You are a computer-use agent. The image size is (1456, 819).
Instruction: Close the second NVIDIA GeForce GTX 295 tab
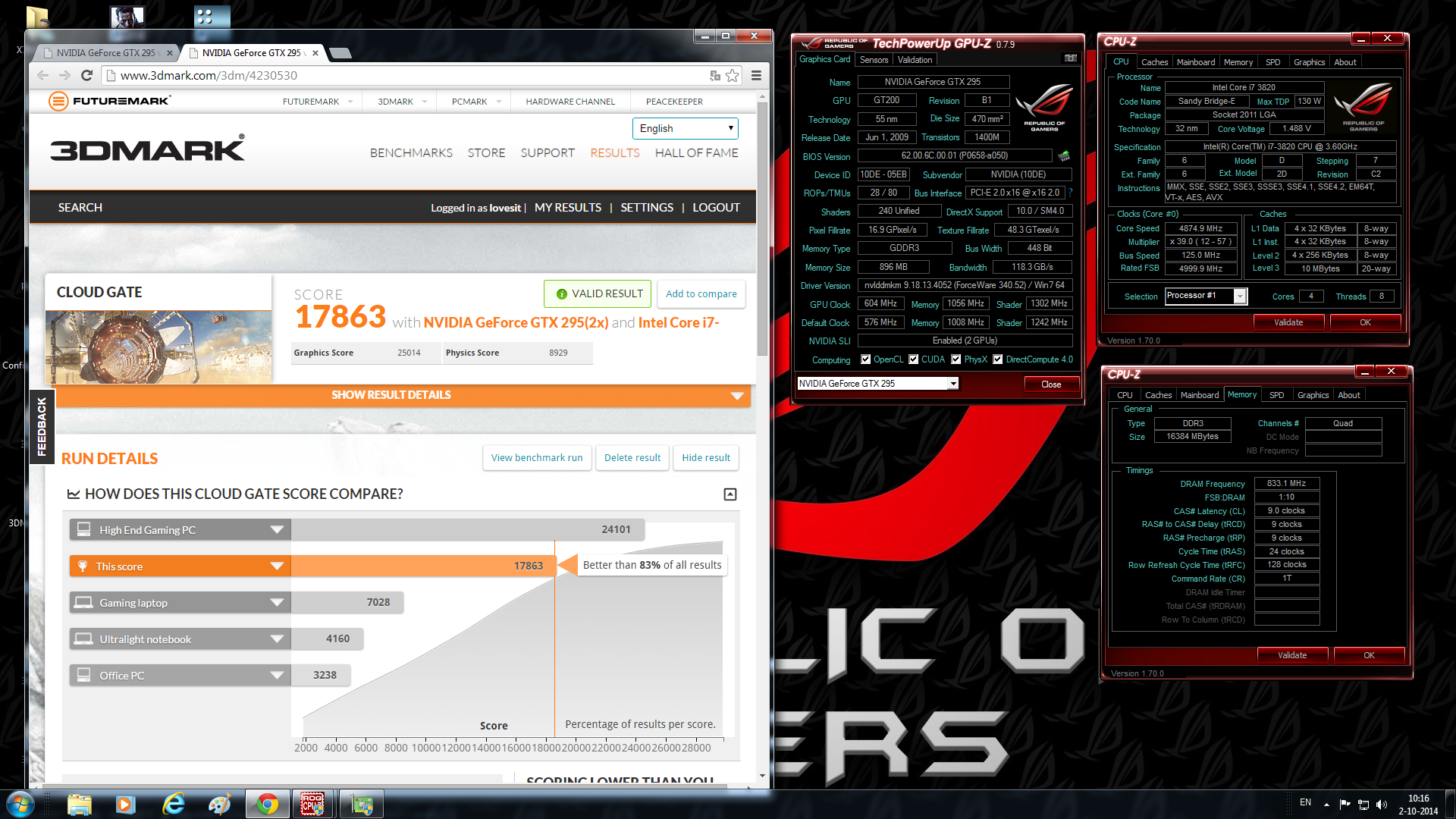315,53
